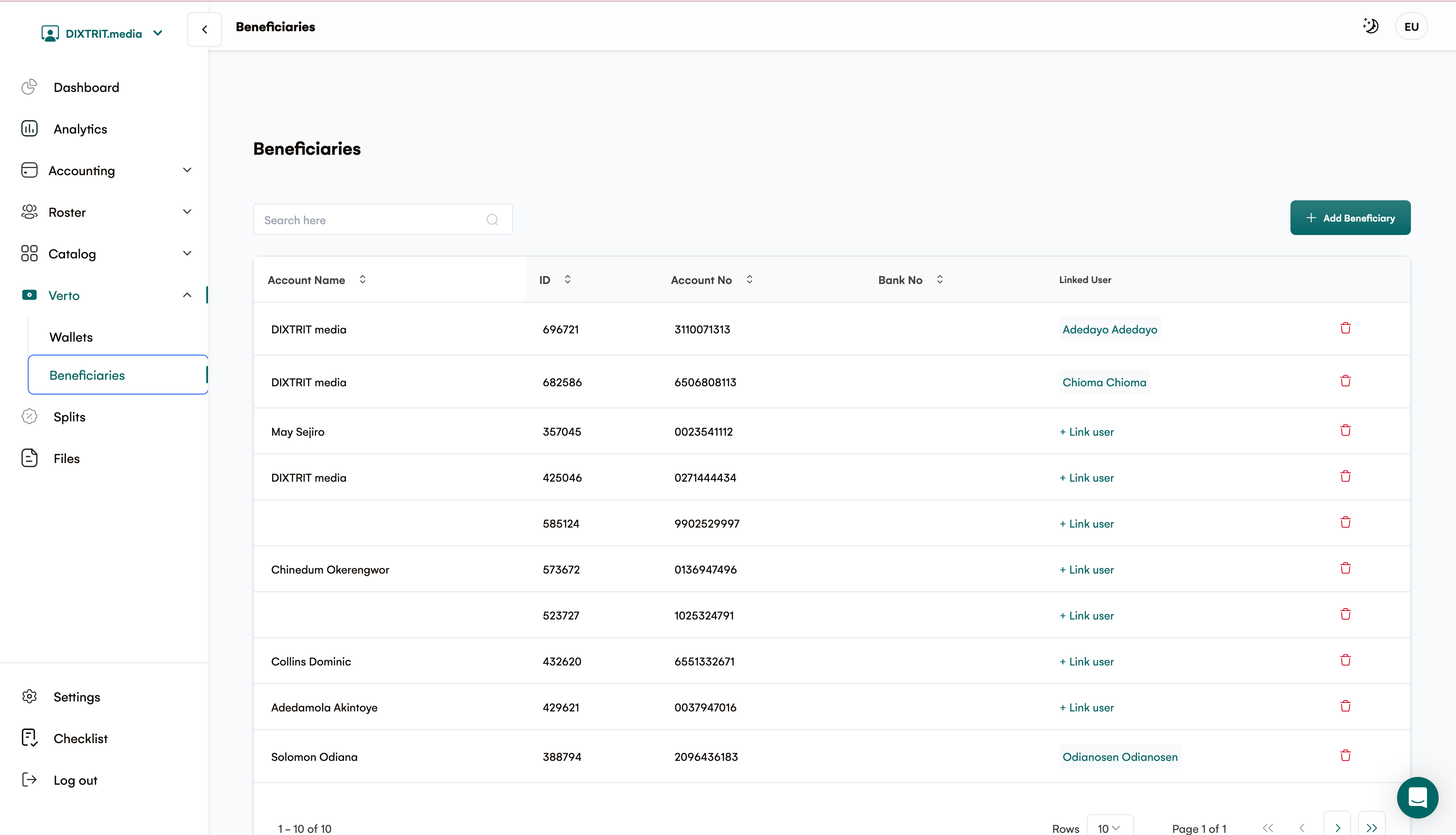The image size is (1456, 835).
Task: Go to Analytics page
Action: point(80,129)
